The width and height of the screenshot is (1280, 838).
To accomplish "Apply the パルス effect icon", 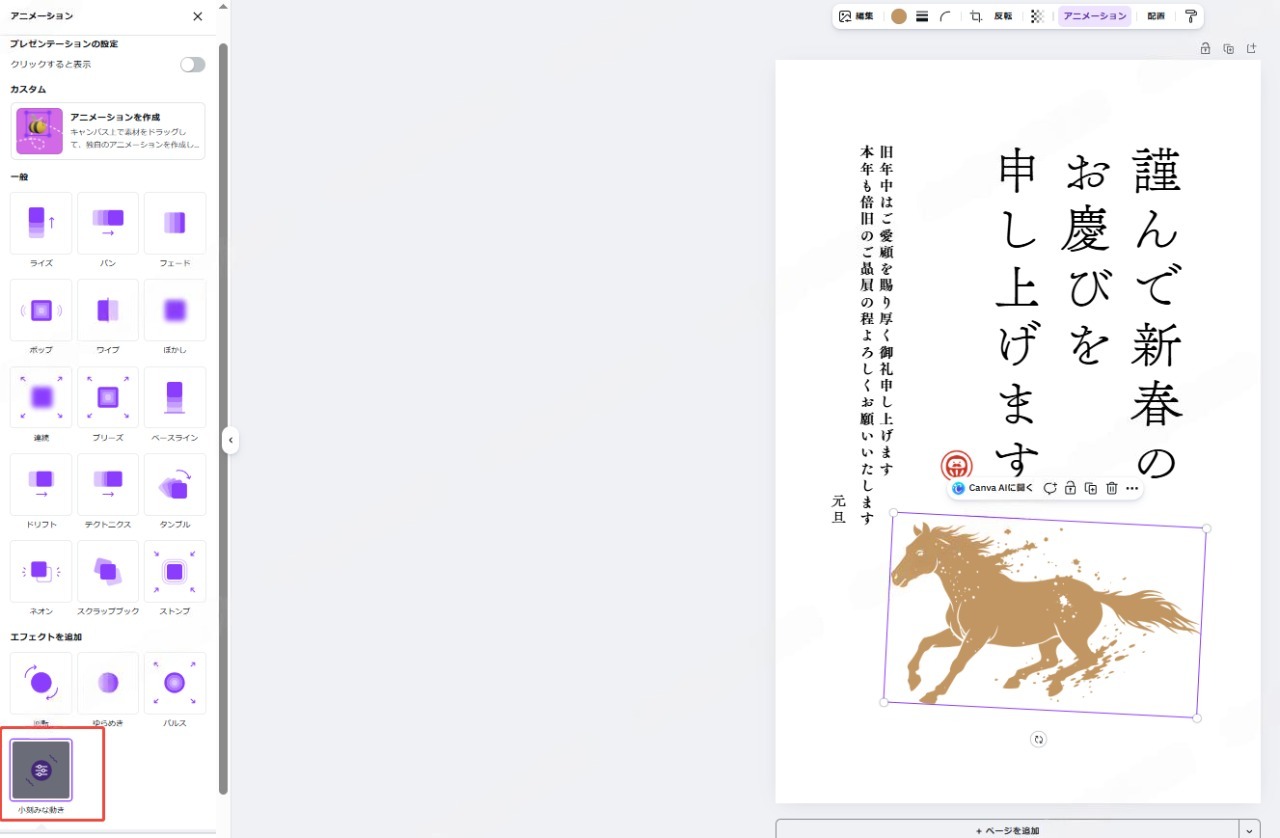I will click(174, 684).
